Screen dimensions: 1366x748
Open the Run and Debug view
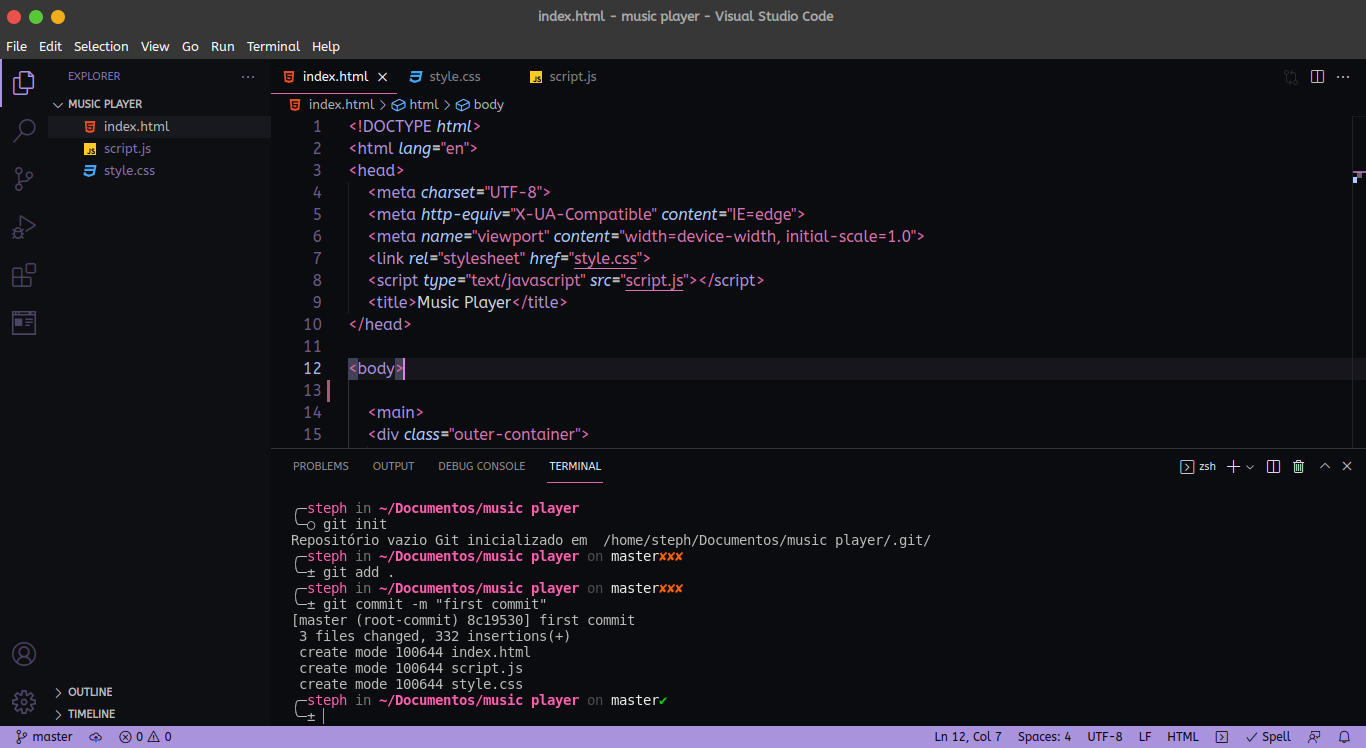(24, 227)
